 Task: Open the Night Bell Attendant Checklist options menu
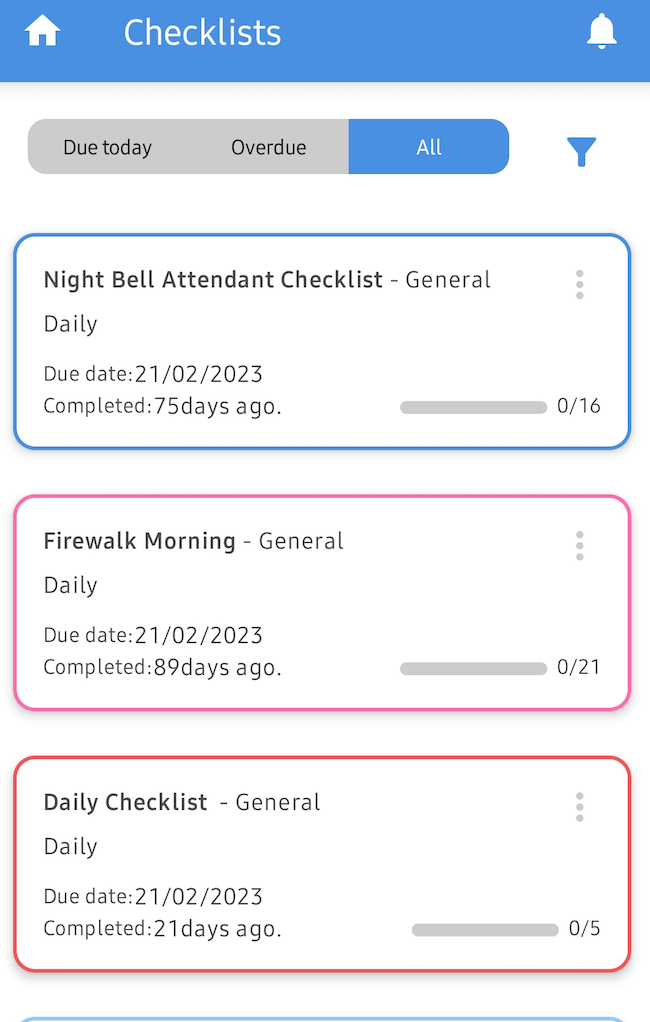point(579,284)
